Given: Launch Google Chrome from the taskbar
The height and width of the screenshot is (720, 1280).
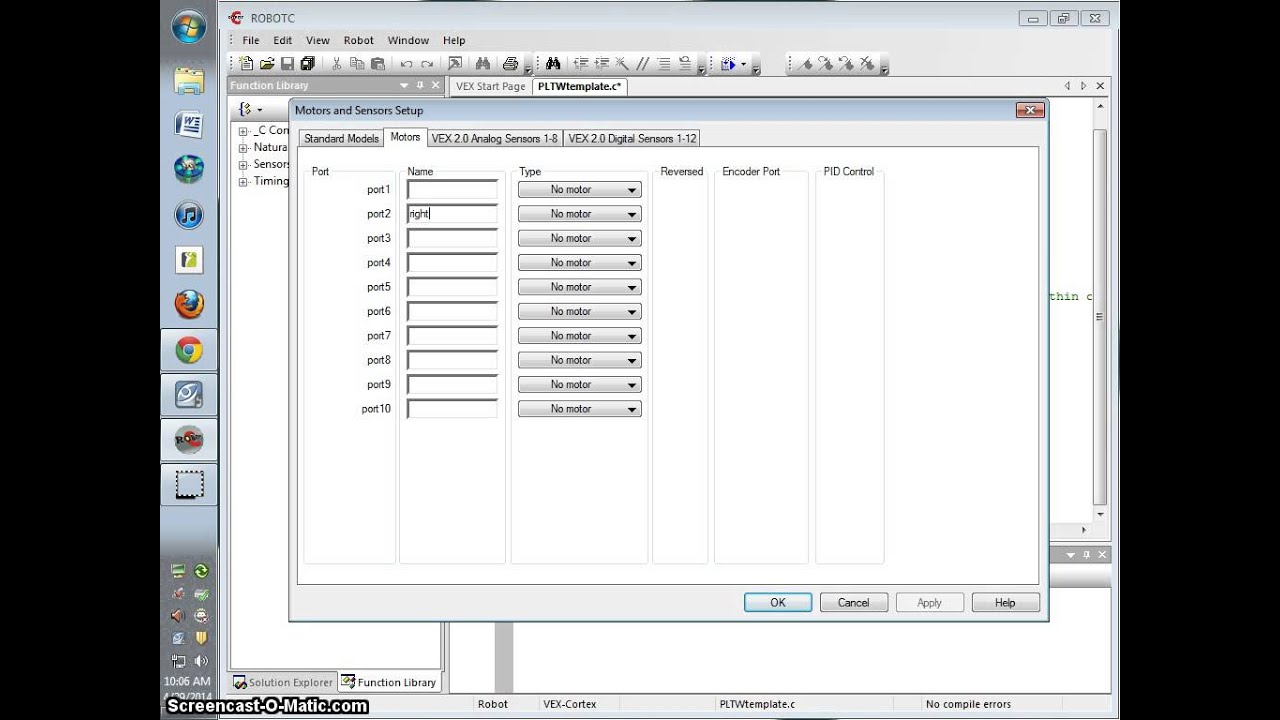Looking at the screenshot, I should pyautogui.click(x=189, y=350).
